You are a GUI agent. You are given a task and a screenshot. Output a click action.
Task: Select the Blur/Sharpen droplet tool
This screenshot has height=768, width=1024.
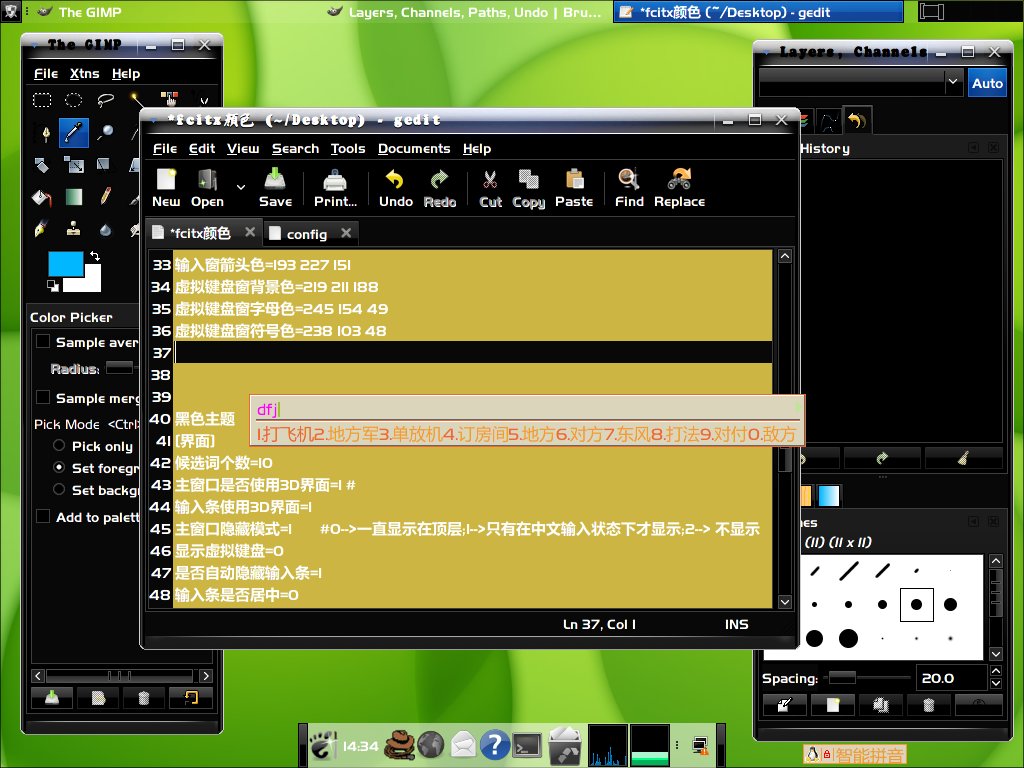click(105, 229)
